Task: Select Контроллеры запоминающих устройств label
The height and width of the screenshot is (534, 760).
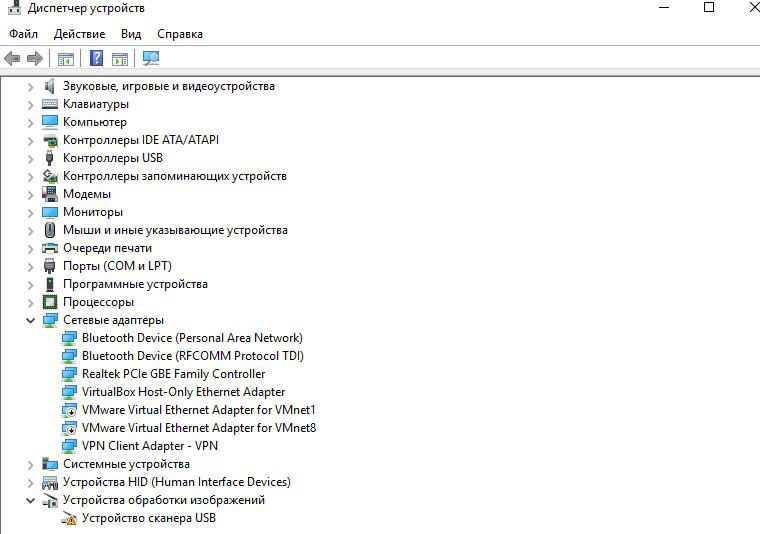Action: (x=175, y=176)
